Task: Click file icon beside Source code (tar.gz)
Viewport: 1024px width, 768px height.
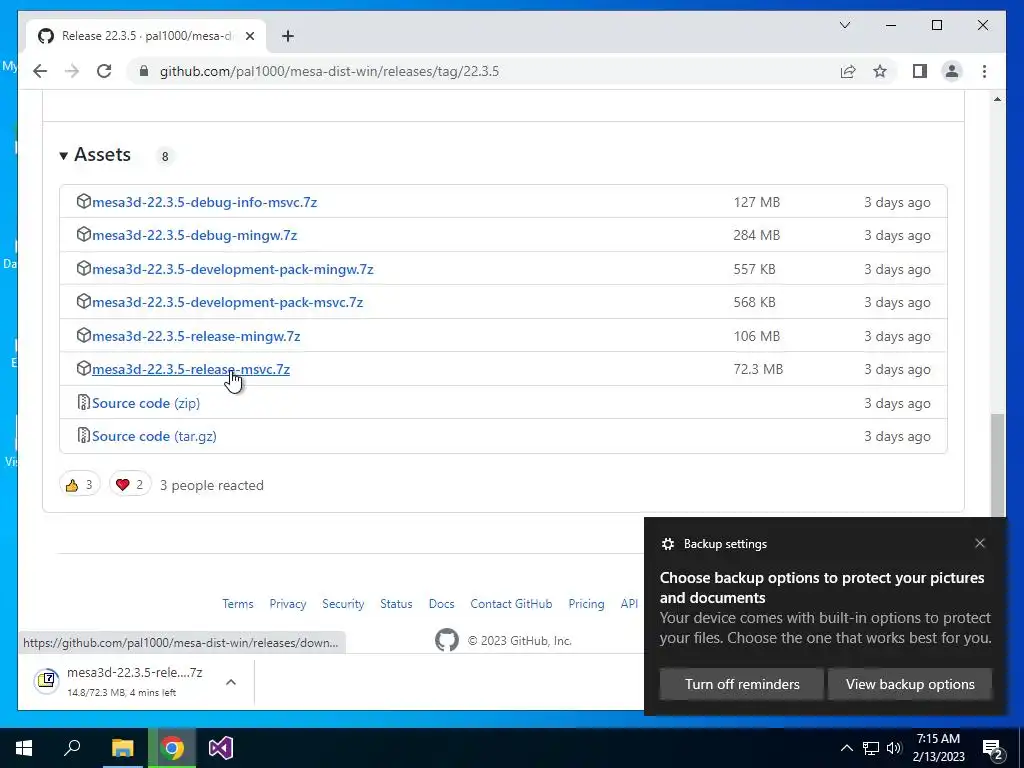Action: pos(84,435)
